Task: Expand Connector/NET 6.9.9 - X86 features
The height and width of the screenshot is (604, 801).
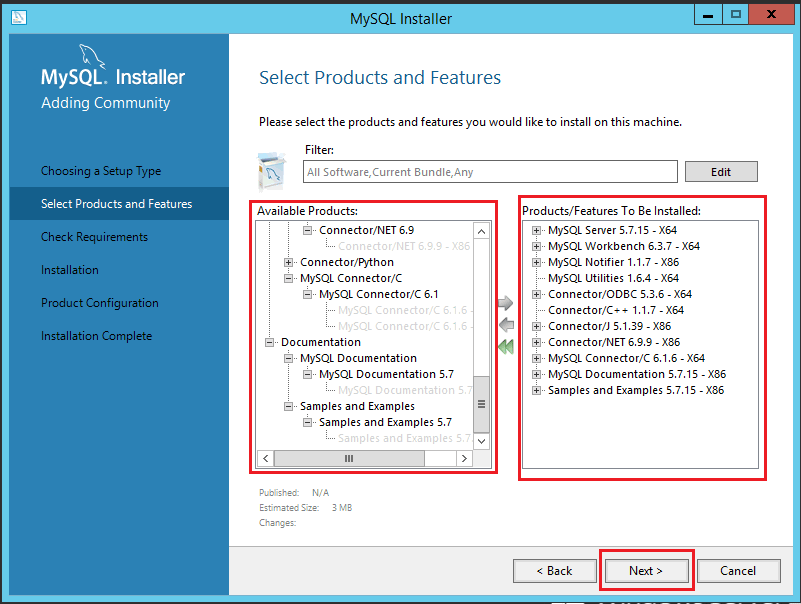Action: tap(536, 342)
